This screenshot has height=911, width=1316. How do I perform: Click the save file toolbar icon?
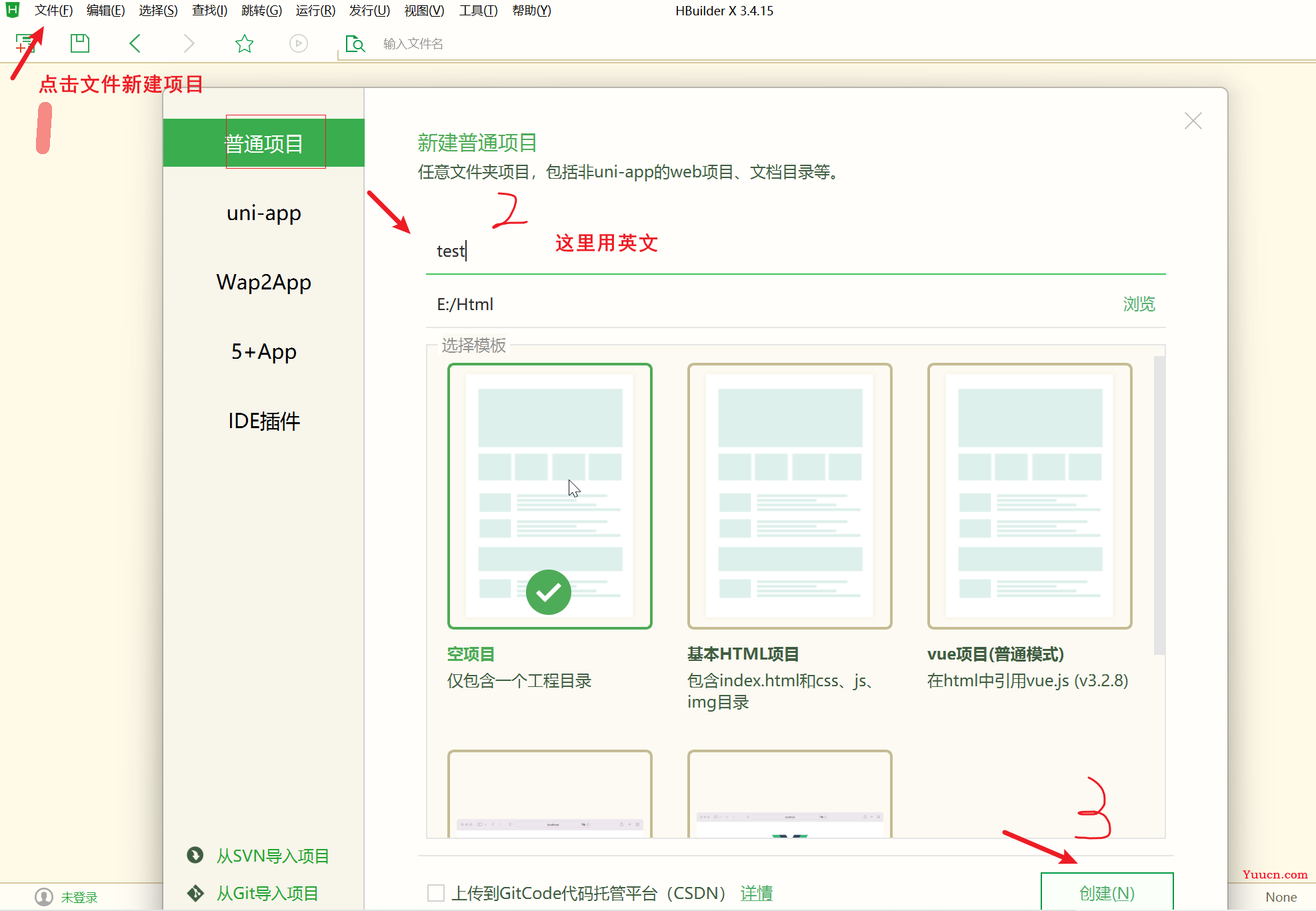(x=80, y=43)
